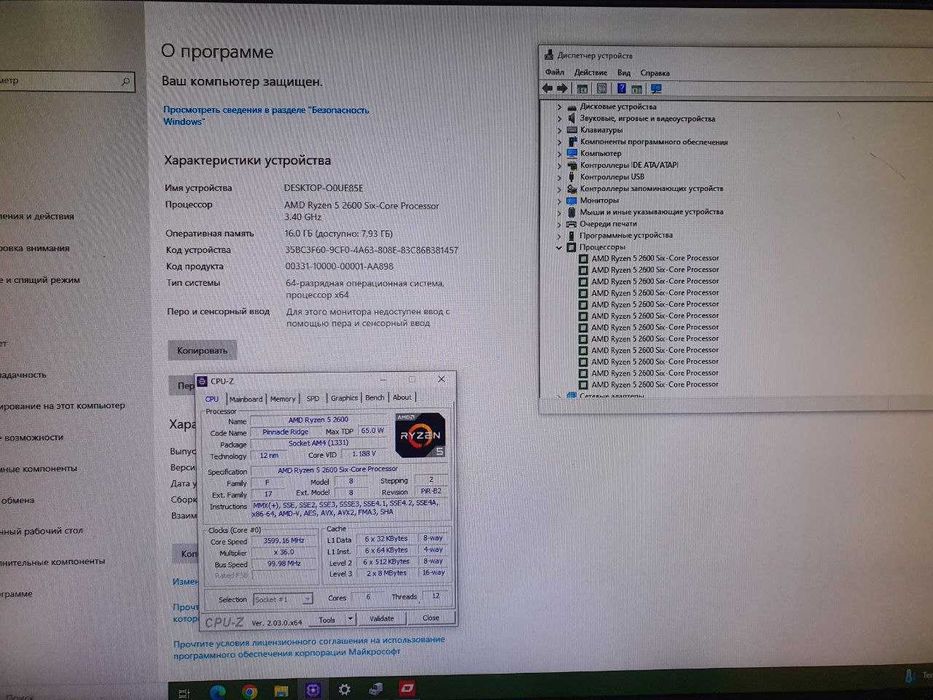This screenshot has height=700, width=933.
Task: Open File Explorer from the taskbar
Action: tap(281, 690)
